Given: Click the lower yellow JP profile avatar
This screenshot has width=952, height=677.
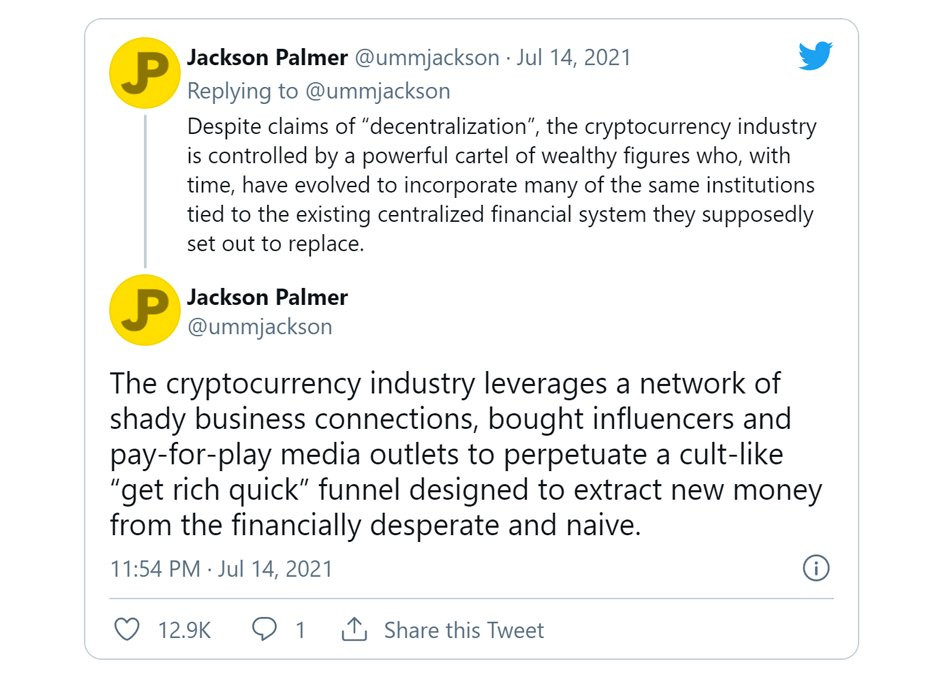Looking at the screenshot, I should [x=144, y=310].
